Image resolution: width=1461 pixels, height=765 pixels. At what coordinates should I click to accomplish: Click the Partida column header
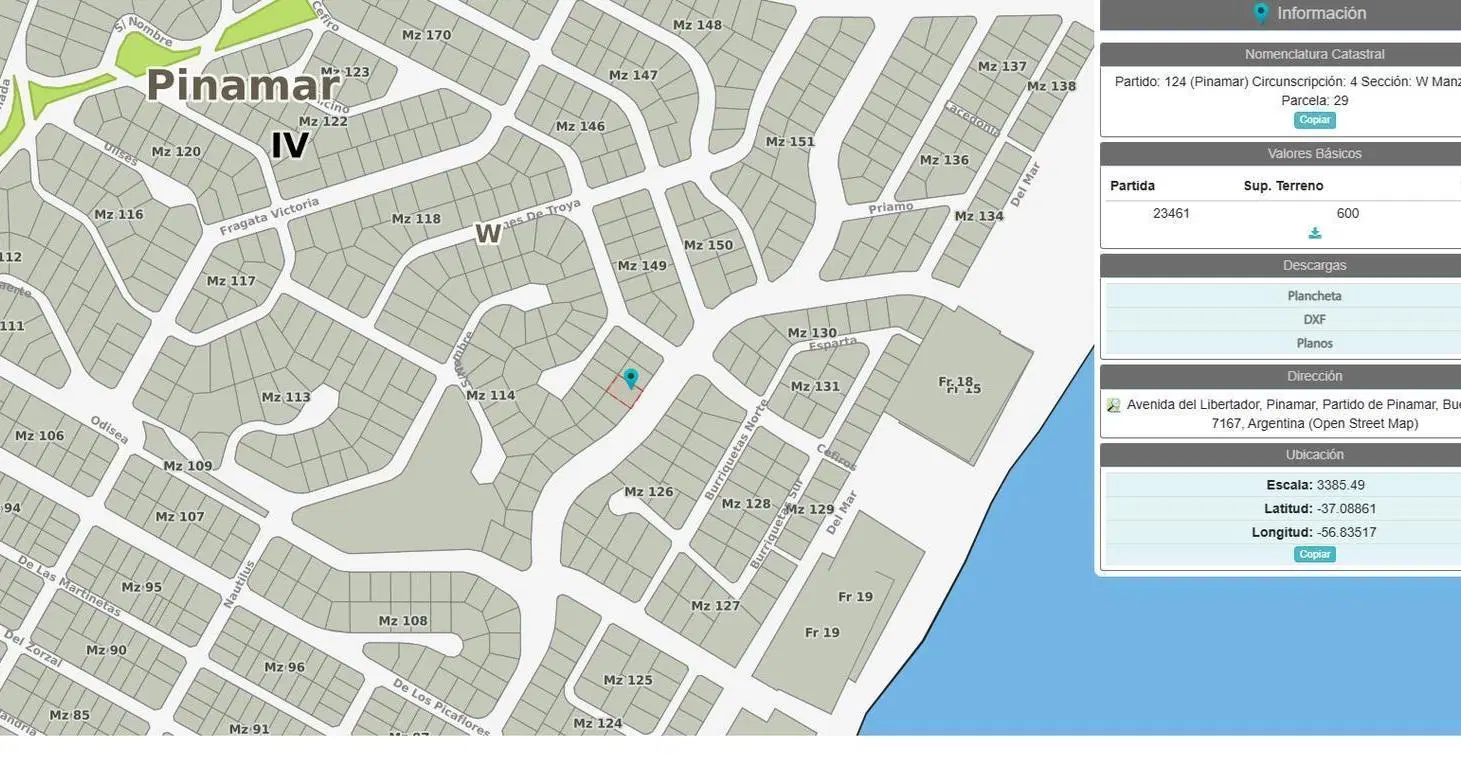1132,186
